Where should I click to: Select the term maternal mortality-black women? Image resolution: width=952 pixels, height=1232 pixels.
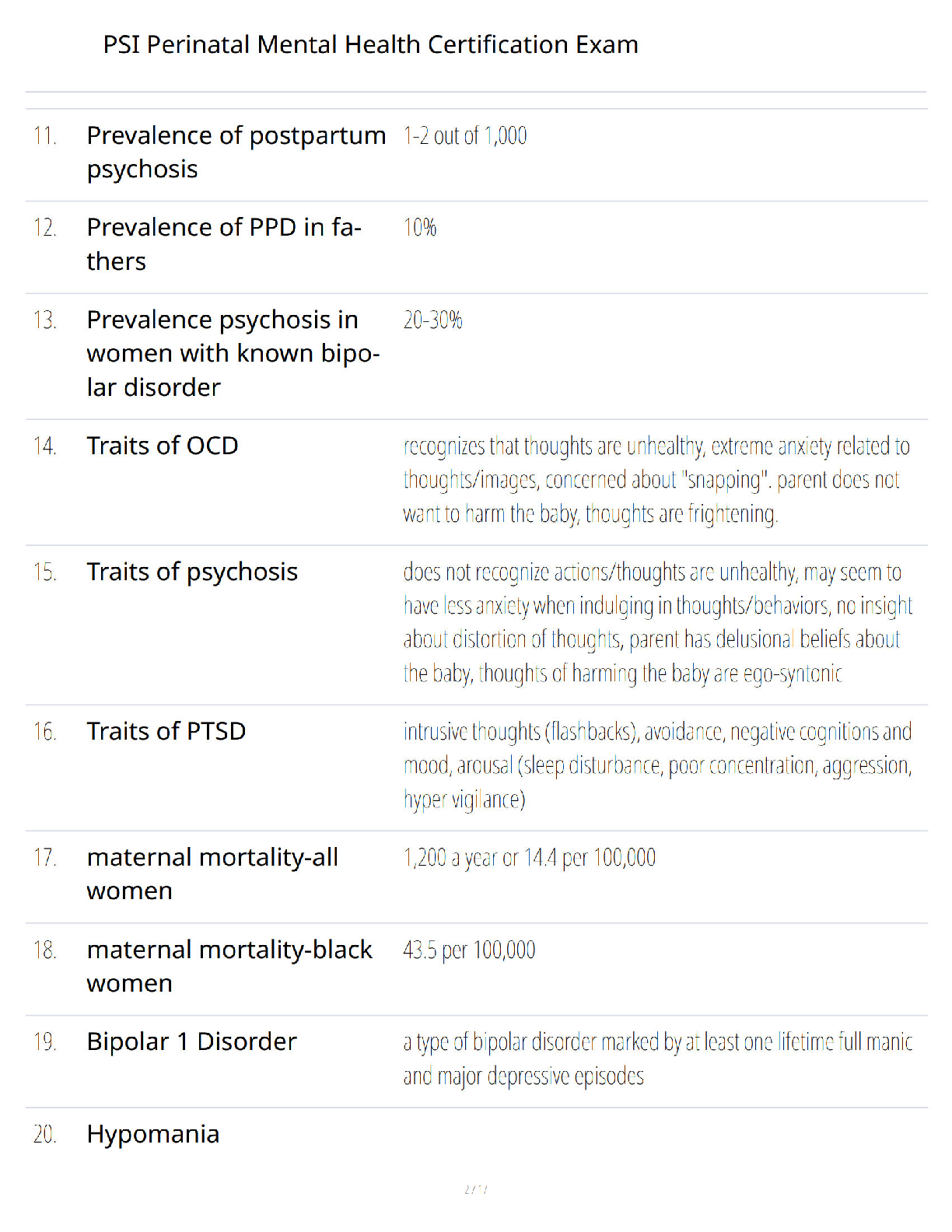[x=229, y=967]
